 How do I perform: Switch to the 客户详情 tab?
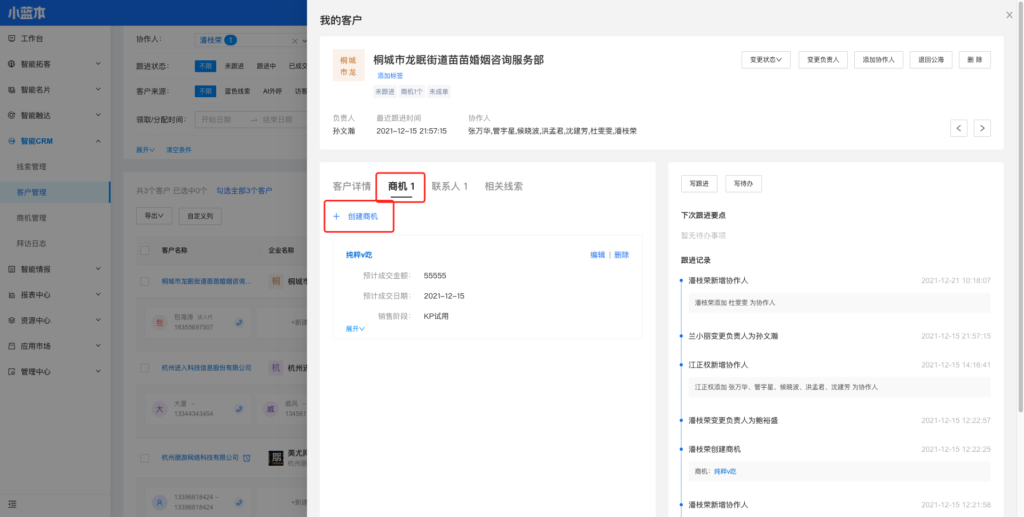click(351, 186)
